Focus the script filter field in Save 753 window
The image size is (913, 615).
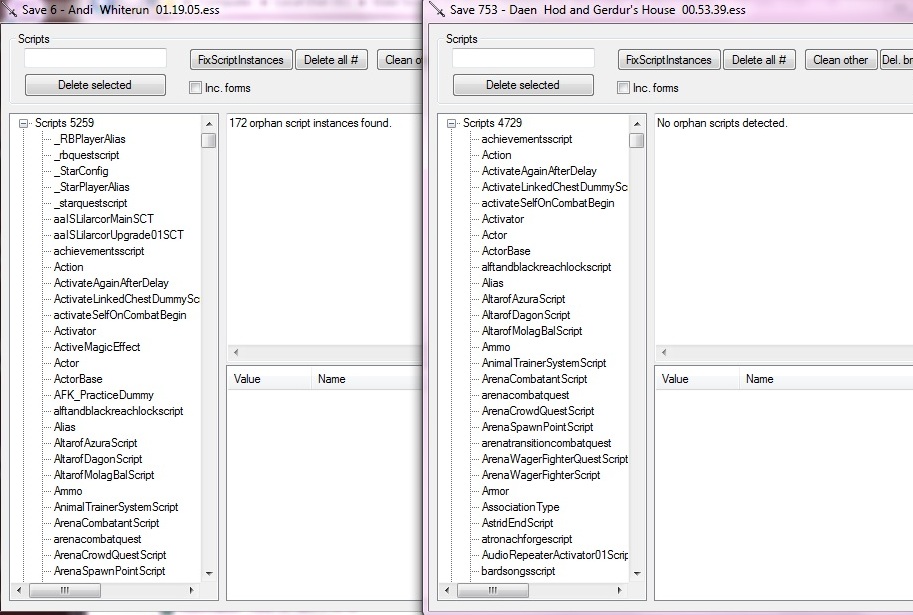[x=523, y=58]
